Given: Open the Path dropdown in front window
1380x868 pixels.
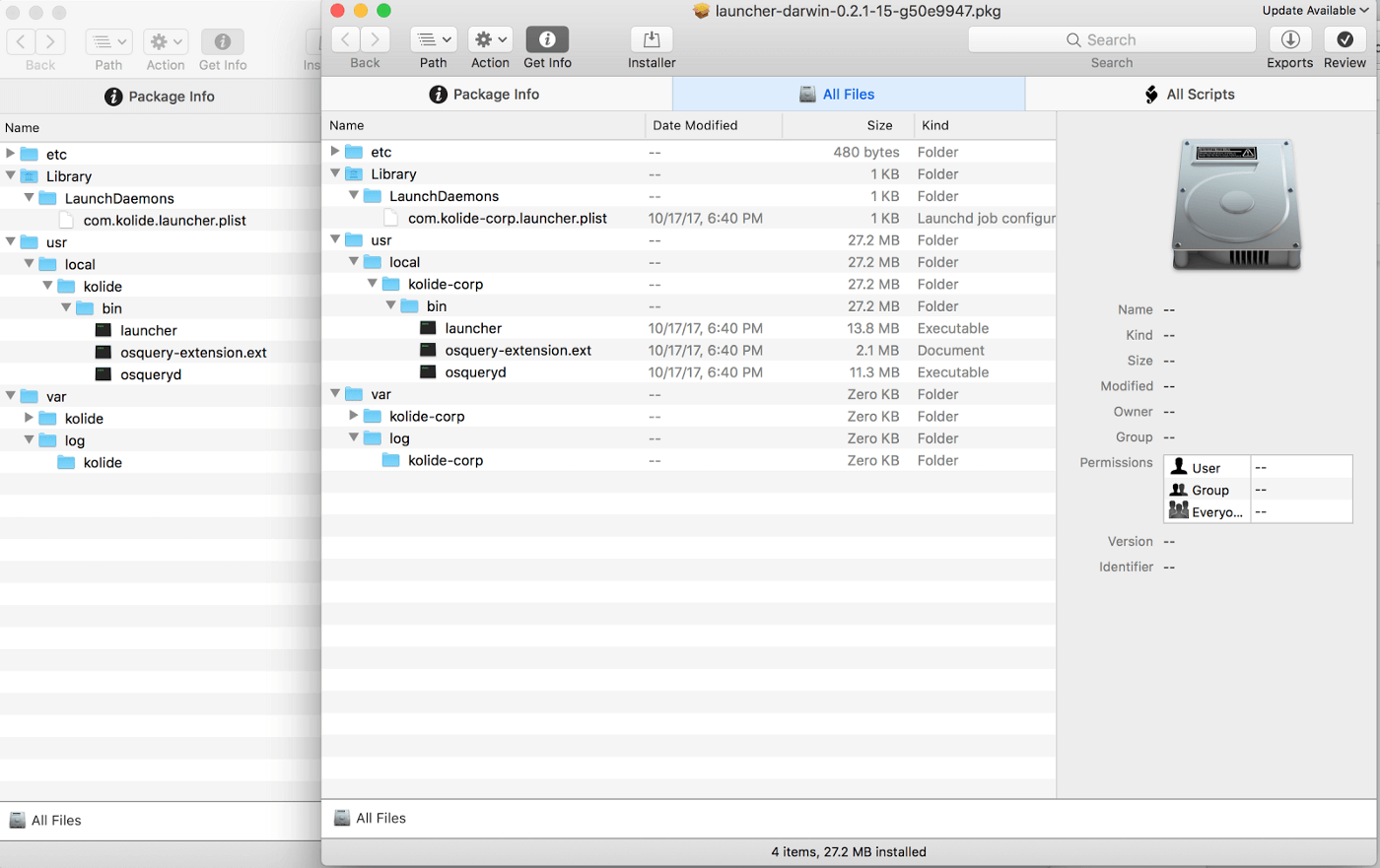Looking at the screenshot, I should click(433, 39).
